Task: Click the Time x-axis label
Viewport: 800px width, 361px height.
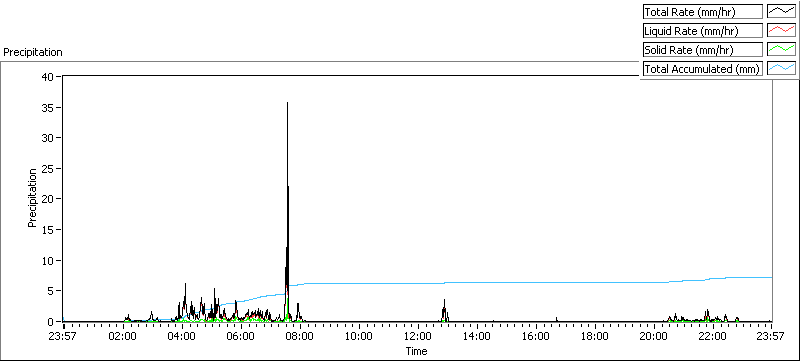Action: point(416,351)
